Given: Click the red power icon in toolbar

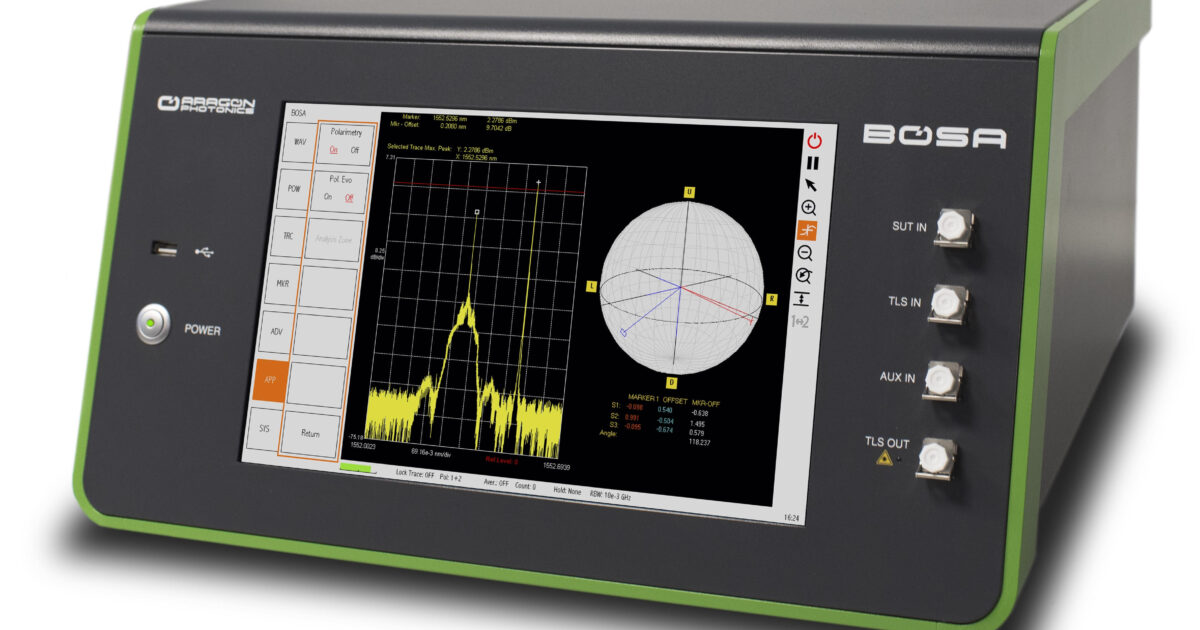Looking at the screenshot, I should point(814,141).
